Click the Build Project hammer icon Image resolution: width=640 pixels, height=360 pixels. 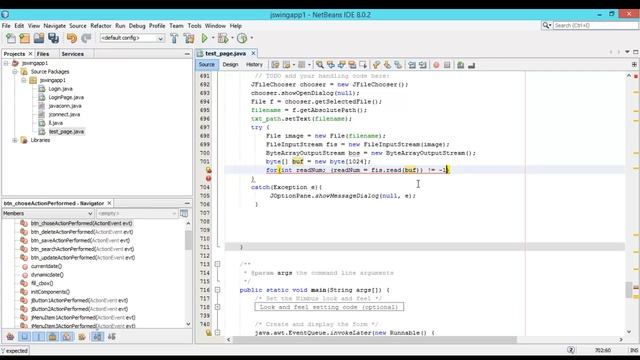pos(174,38)
